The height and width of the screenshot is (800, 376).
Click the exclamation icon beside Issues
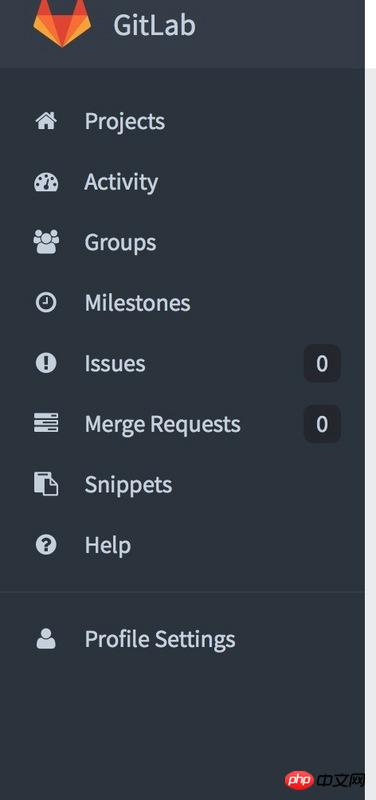click(x=46, y=363)
